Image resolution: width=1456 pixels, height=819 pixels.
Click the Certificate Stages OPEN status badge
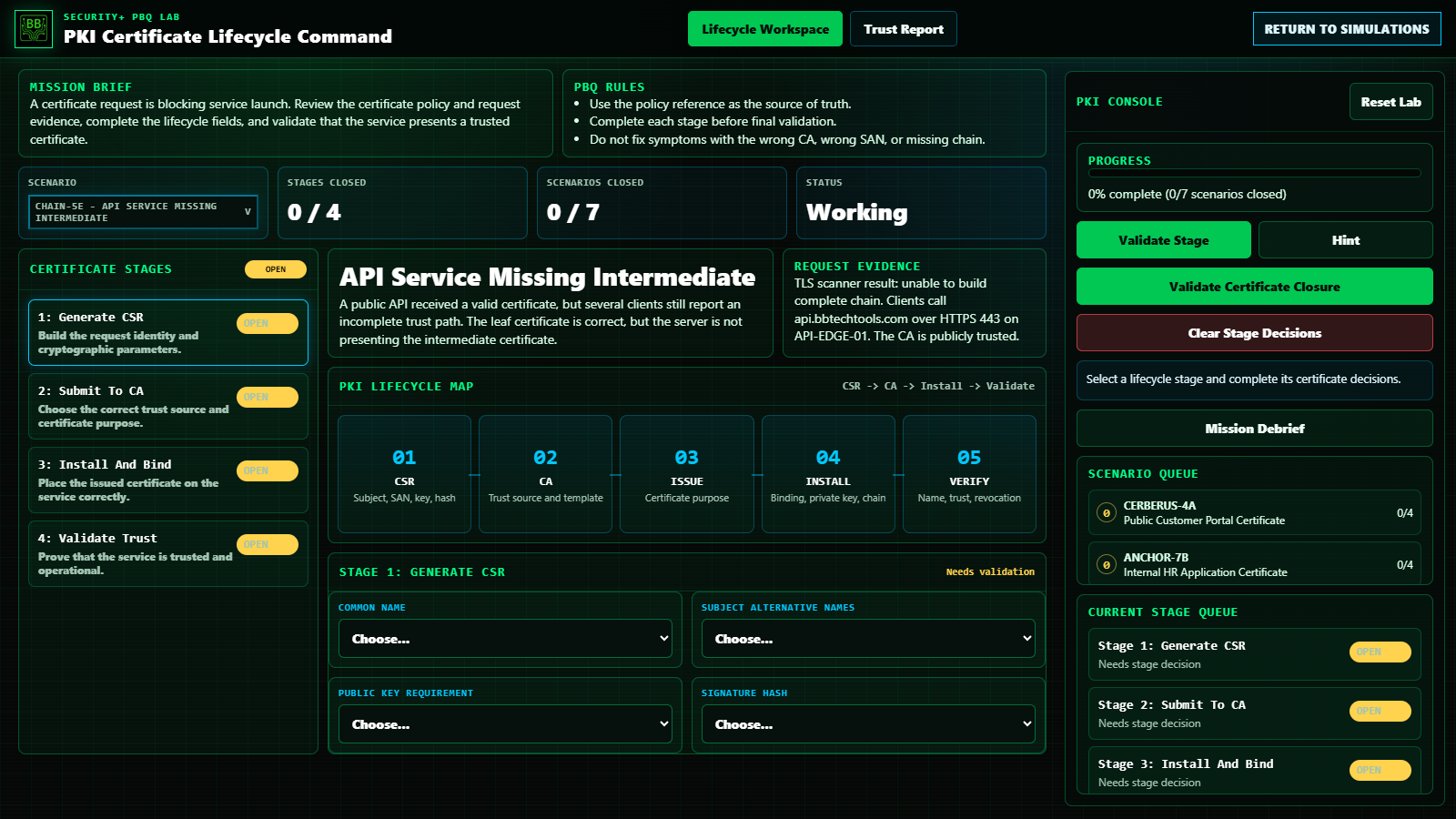(276, 269)
